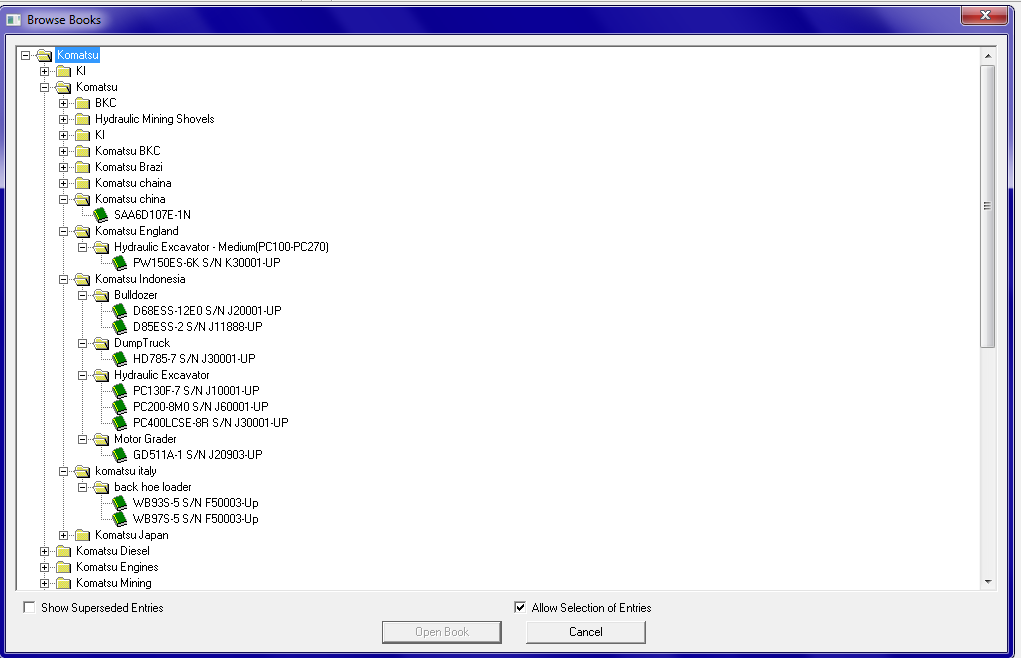Select the Hydraulic Excavator label under Indonesia
The width and height of the screenshot is (1021, 658).
[x=161, y=375]
